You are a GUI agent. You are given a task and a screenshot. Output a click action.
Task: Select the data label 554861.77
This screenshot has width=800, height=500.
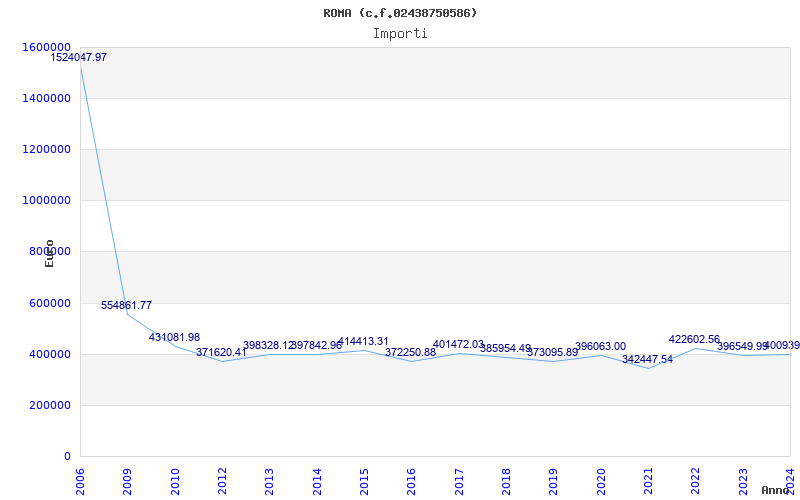pos(127,305)
